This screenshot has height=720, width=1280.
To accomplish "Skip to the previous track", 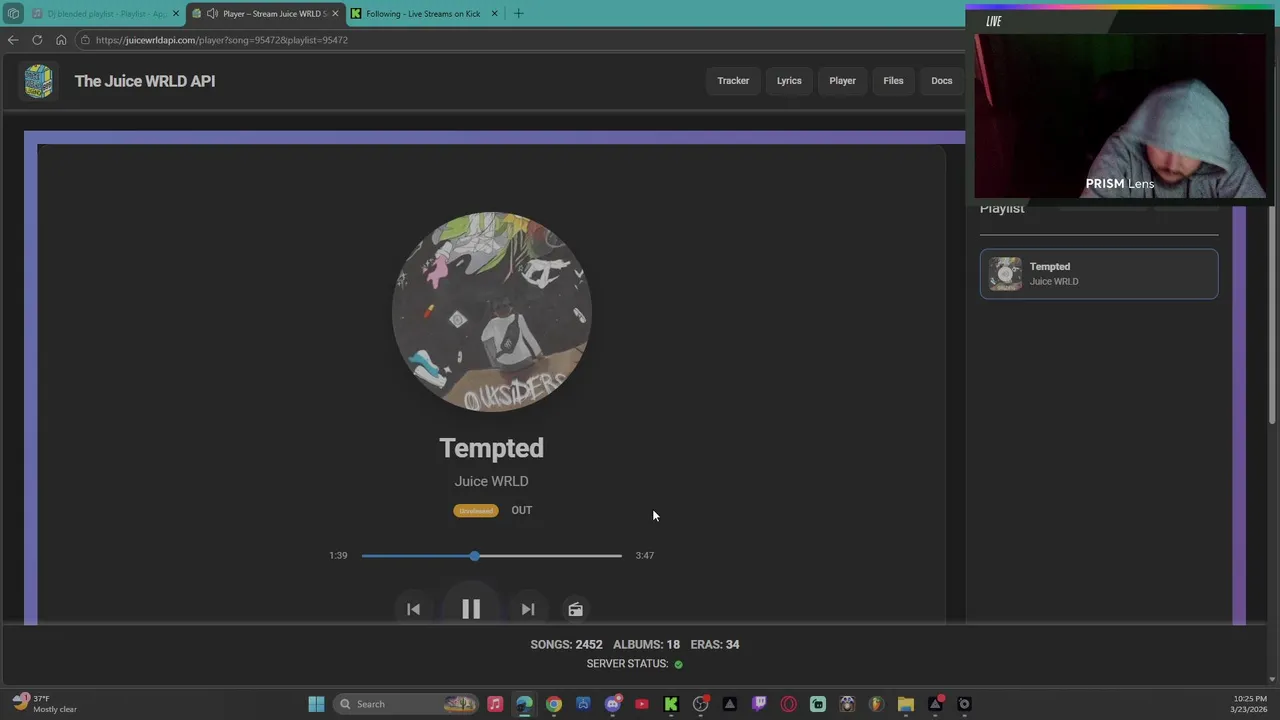I will pyautogui.click(x=413, y=609).
